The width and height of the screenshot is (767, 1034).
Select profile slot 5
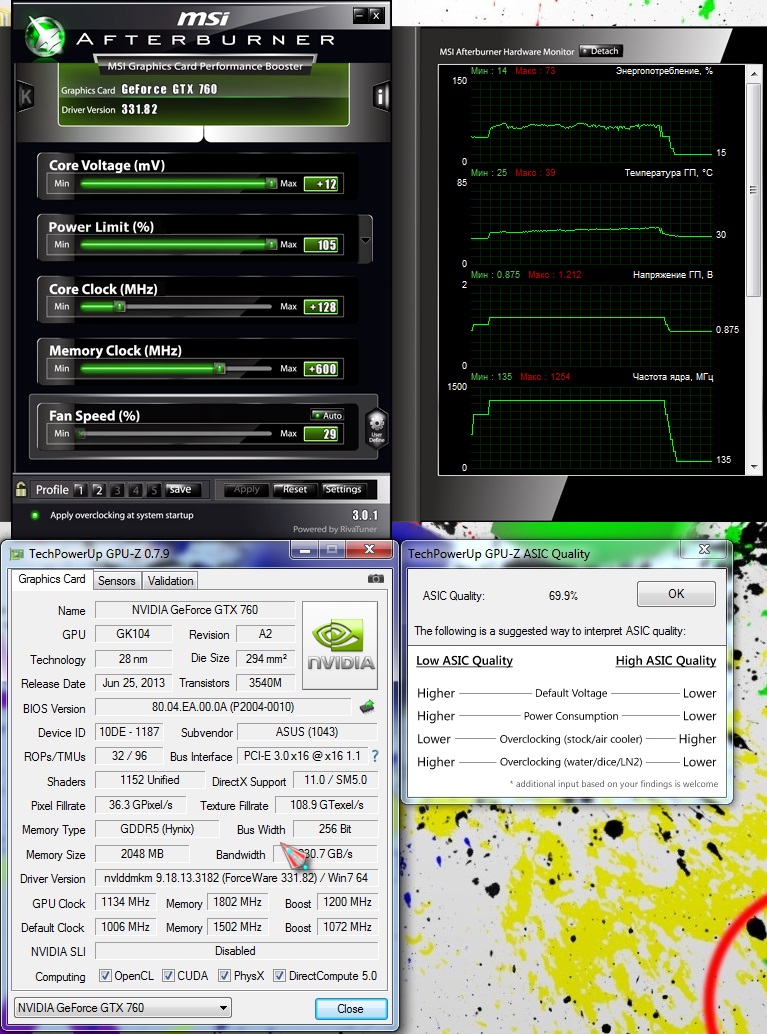click(154, 489)
